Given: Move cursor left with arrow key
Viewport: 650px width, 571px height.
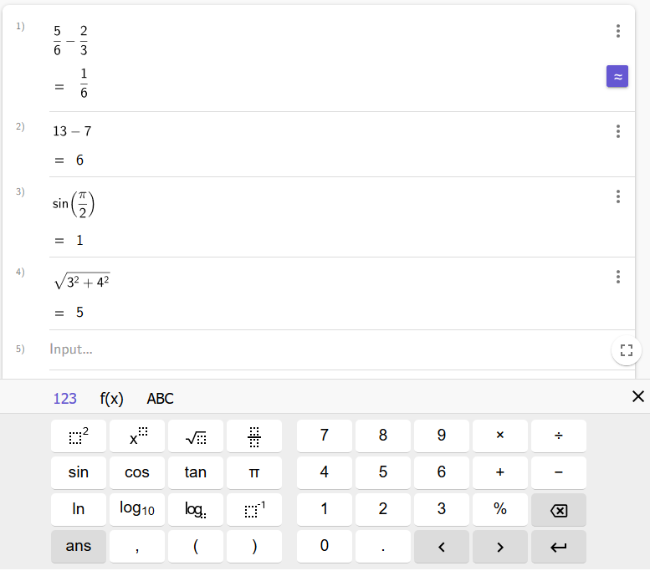Looking at the screenshot, I should [441, 546].
